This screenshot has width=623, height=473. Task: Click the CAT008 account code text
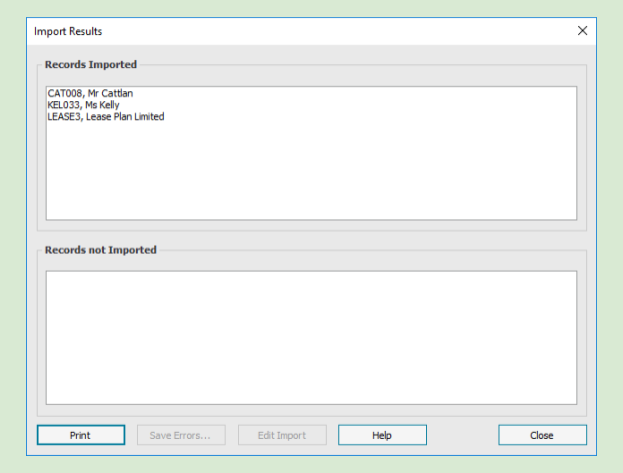(64, 93)
